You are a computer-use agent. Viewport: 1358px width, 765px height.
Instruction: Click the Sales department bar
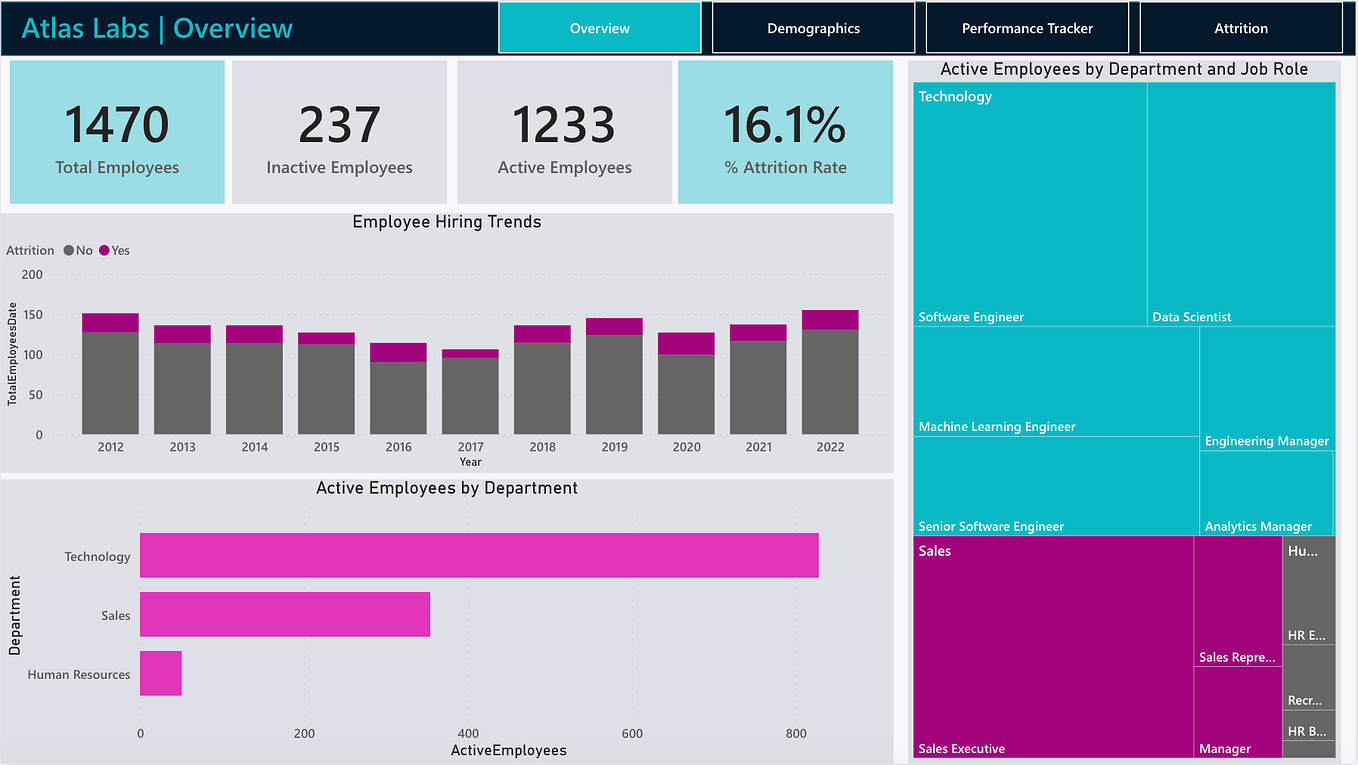284,614
